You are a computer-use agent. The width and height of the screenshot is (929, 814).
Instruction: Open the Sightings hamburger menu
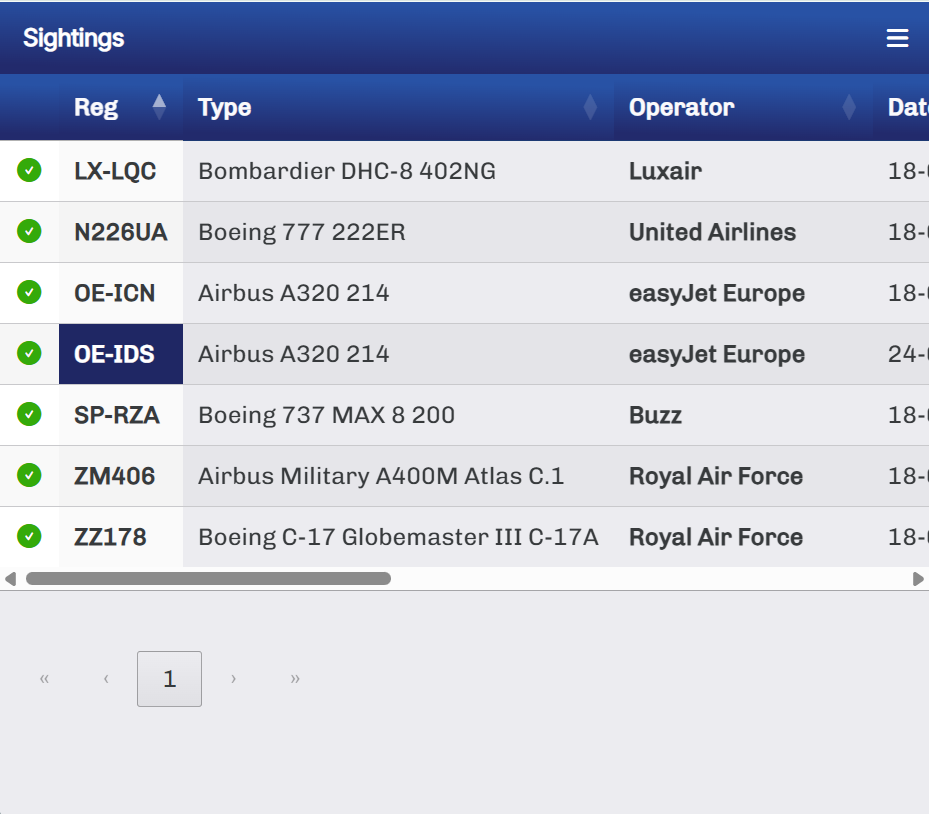pos(897,38)
